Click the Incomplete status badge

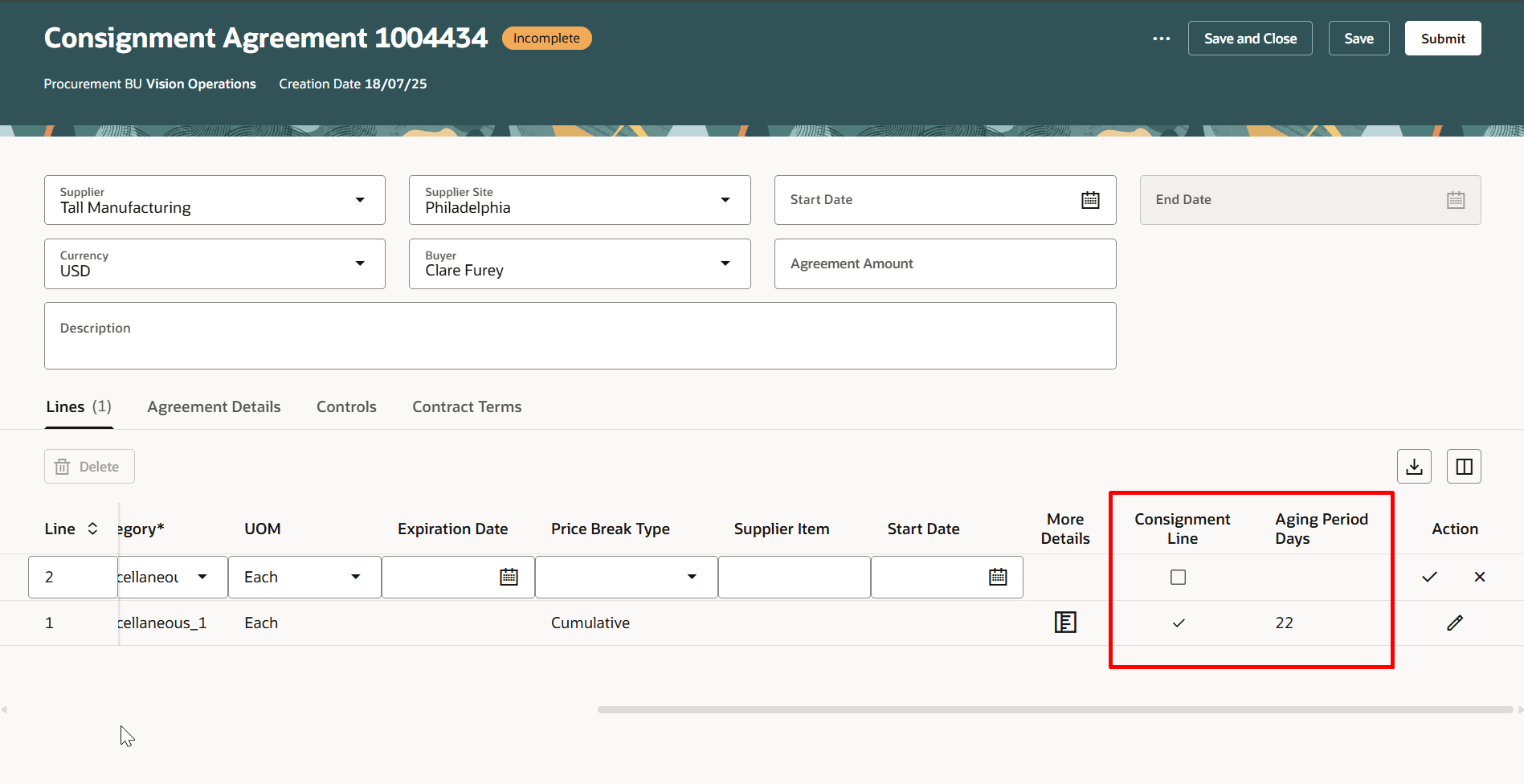tap(546, 39)
